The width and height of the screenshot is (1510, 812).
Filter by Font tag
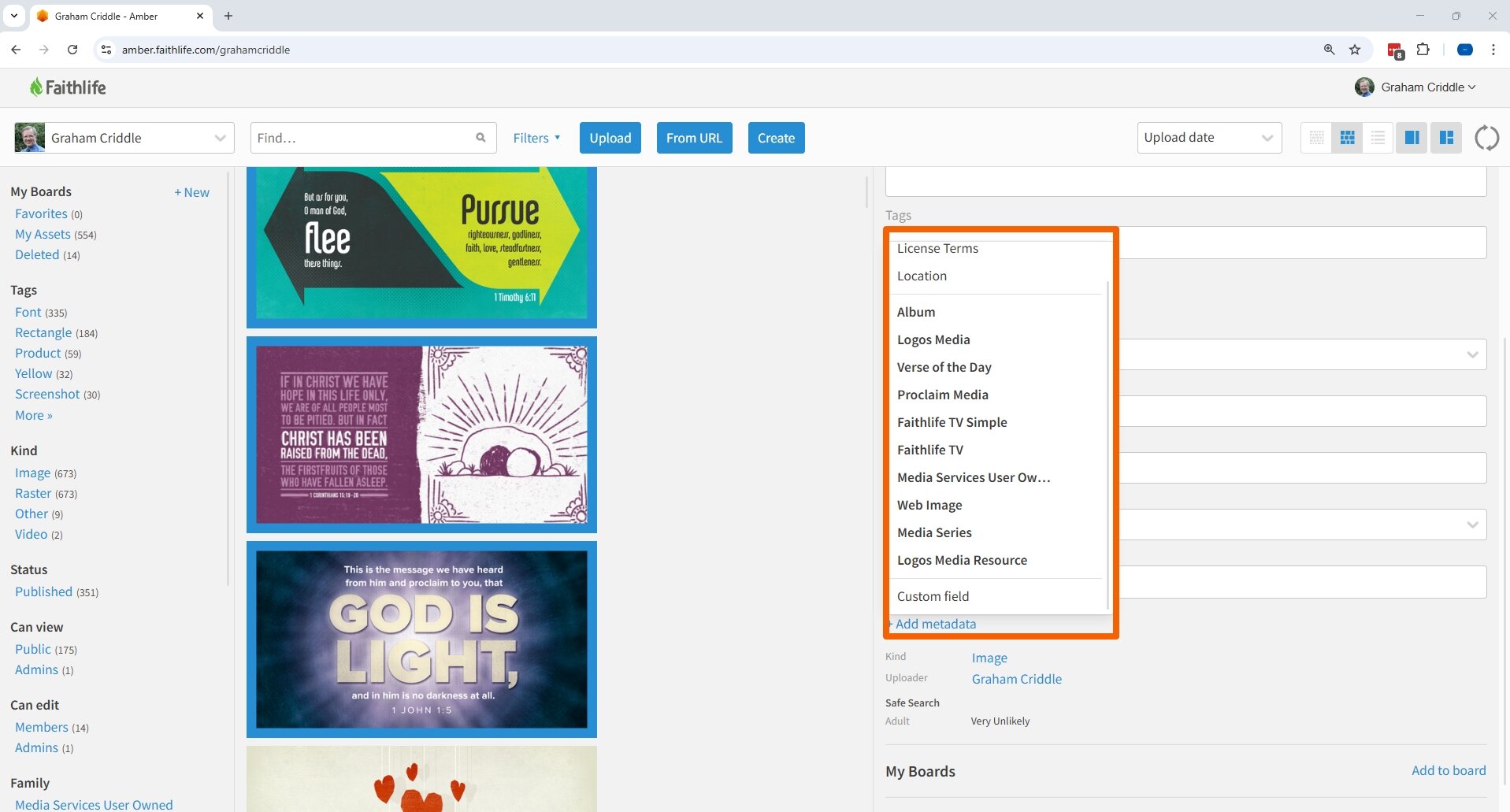click(28, 312)
